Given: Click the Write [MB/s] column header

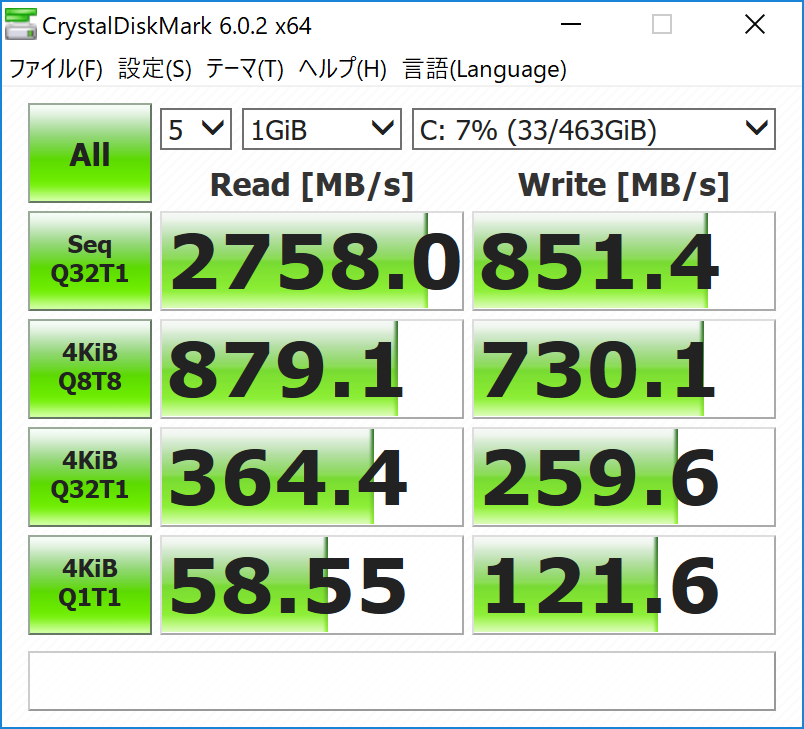Looking at the screenshot, I should (624, 185).
